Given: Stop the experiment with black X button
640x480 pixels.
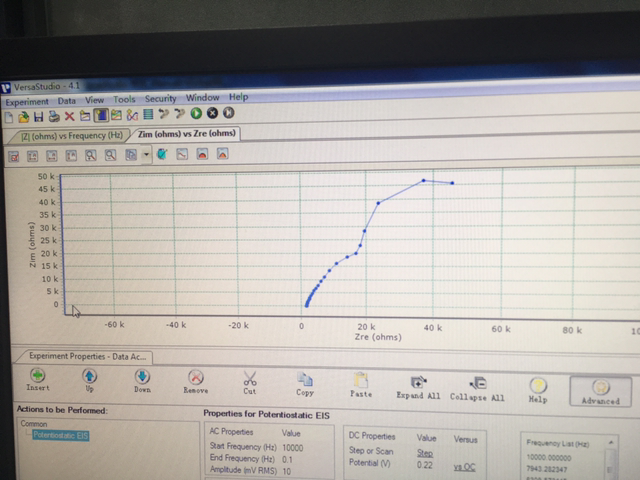Looking at the screenshot, I should [212, 113].
